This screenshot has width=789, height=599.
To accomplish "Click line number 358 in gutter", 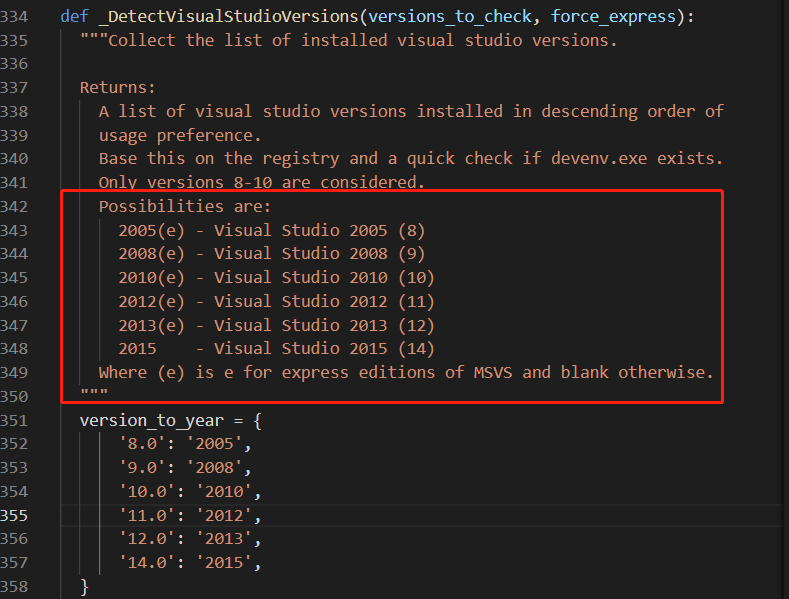I will pyautogui.click(x=14, y=586).
